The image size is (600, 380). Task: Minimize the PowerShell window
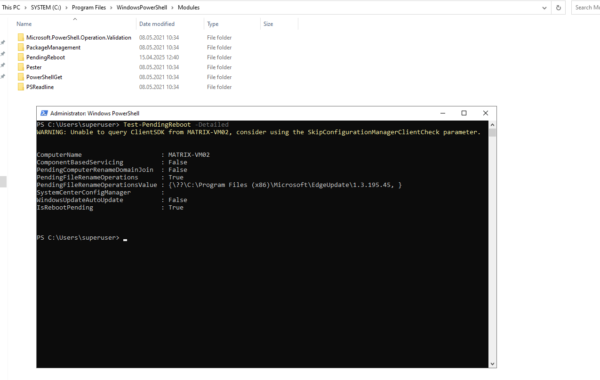click(443, 113)
